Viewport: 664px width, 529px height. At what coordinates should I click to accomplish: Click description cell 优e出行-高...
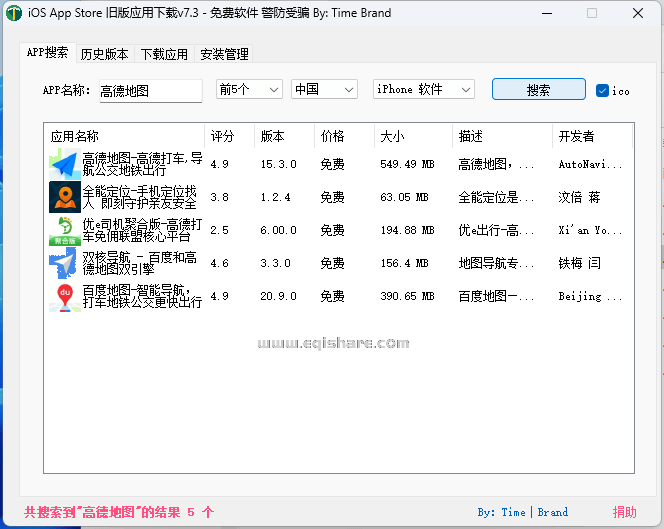click(496, 230)
